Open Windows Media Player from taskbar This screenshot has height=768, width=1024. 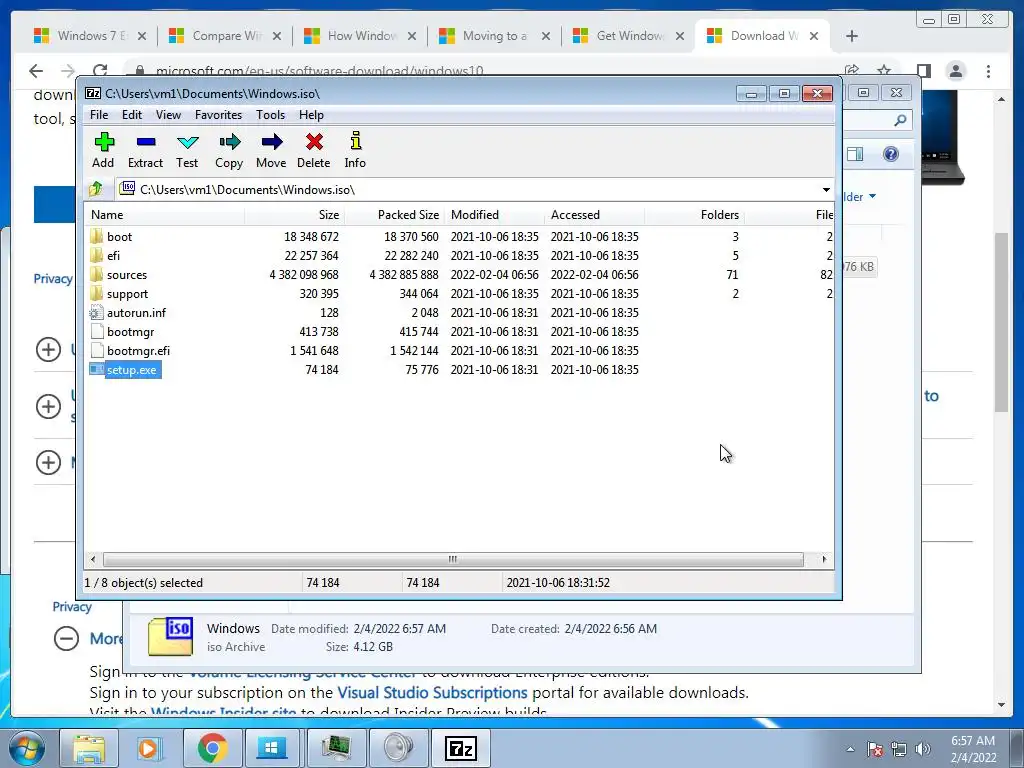(x=150, y=748)
